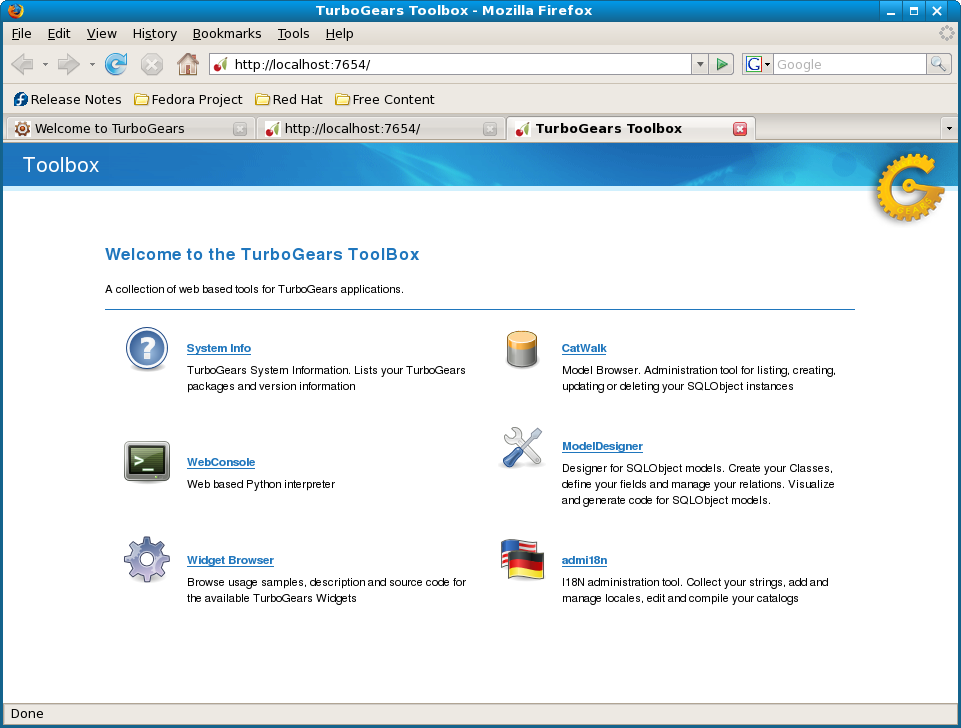The image size is (961, 728).
Task: Maximize the Firefox window
Action: 913,11
